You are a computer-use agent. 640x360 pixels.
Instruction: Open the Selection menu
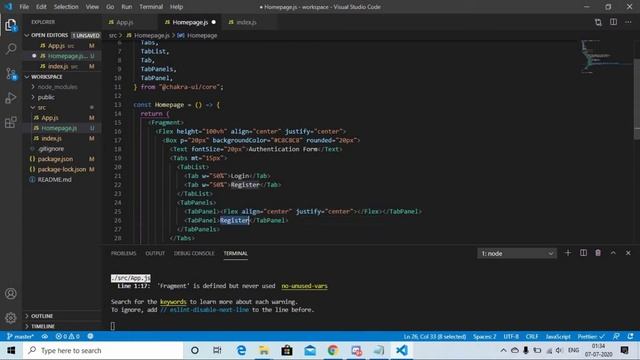pyautogui.click(x=66, y=7)
